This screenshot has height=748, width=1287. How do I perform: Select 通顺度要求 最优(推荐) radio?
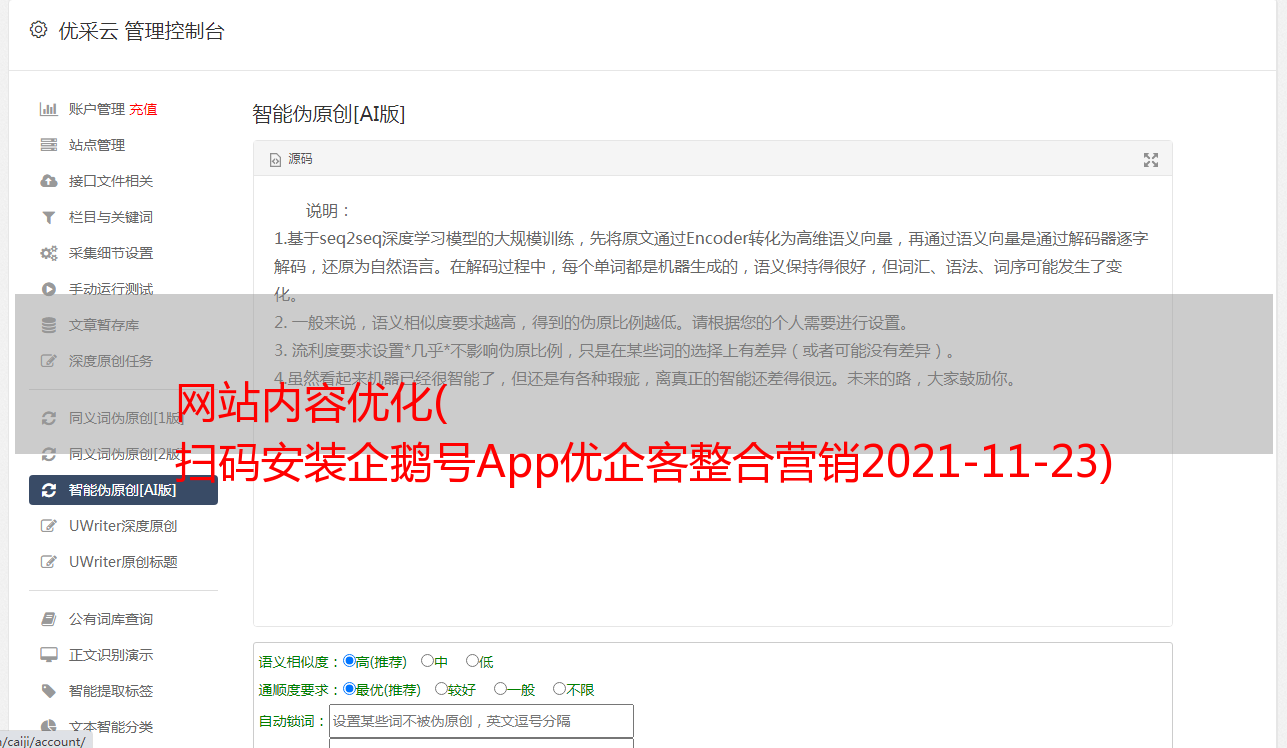pyautogui.click(x=349, y=689)
